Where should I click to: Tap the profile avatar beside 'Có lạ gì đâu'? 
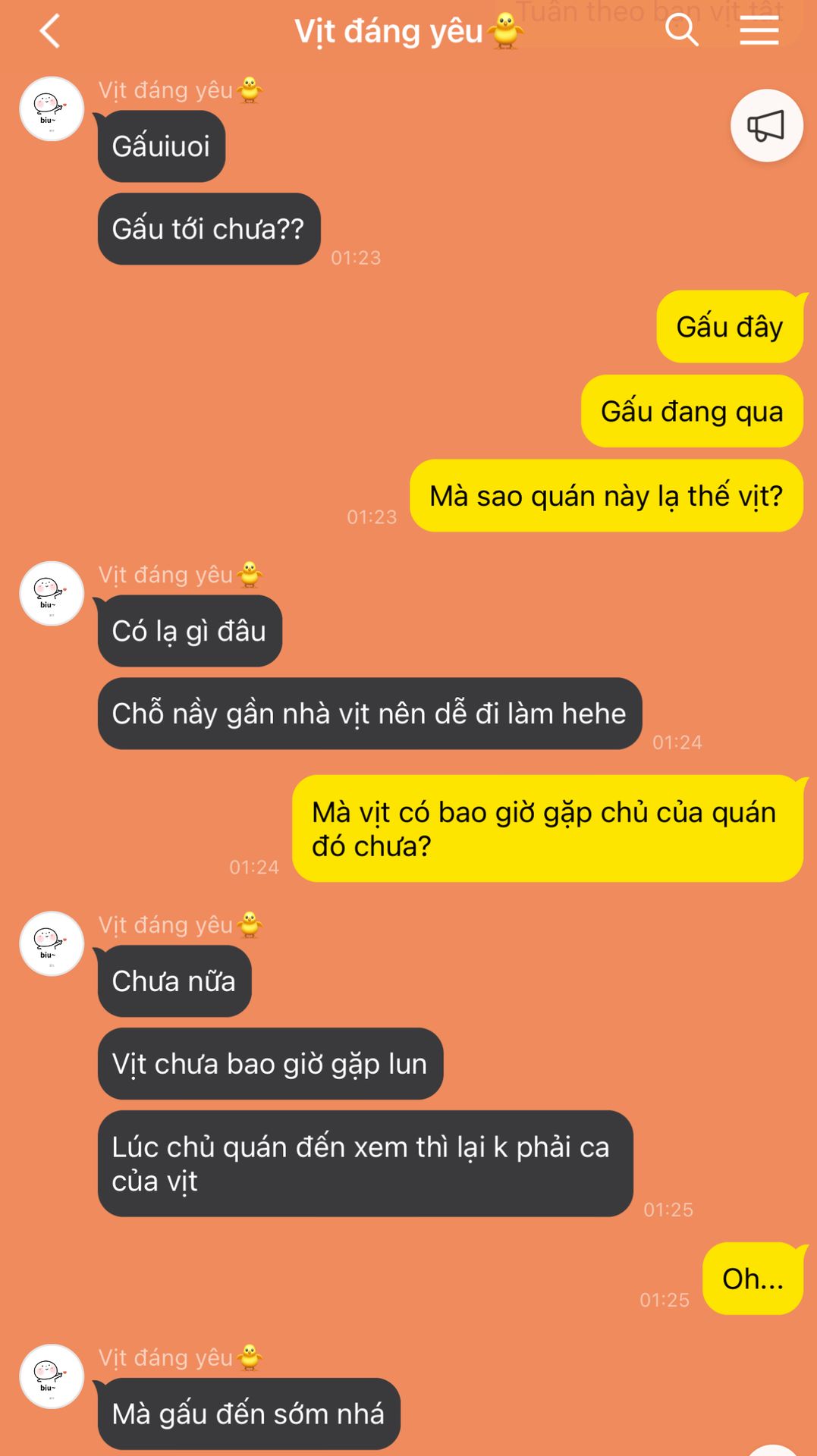click(52, 593)
